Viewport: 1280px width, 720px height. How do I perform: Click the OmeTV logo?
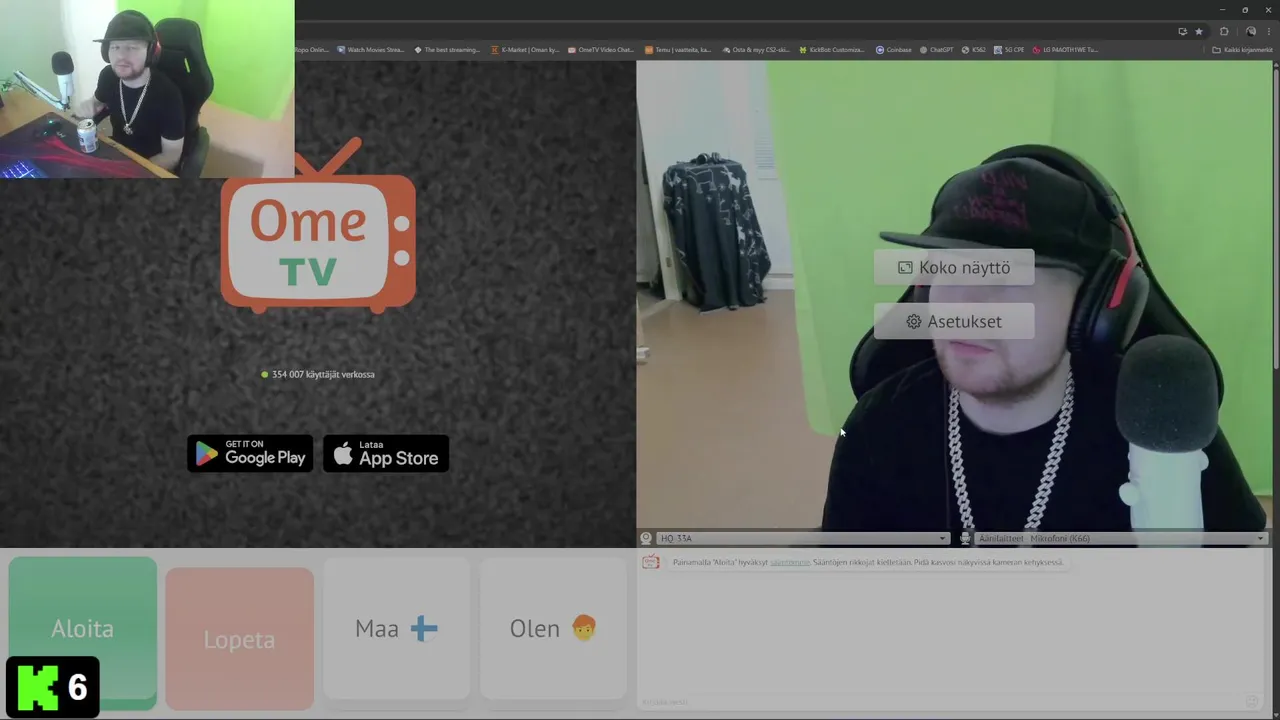(318, 226)
